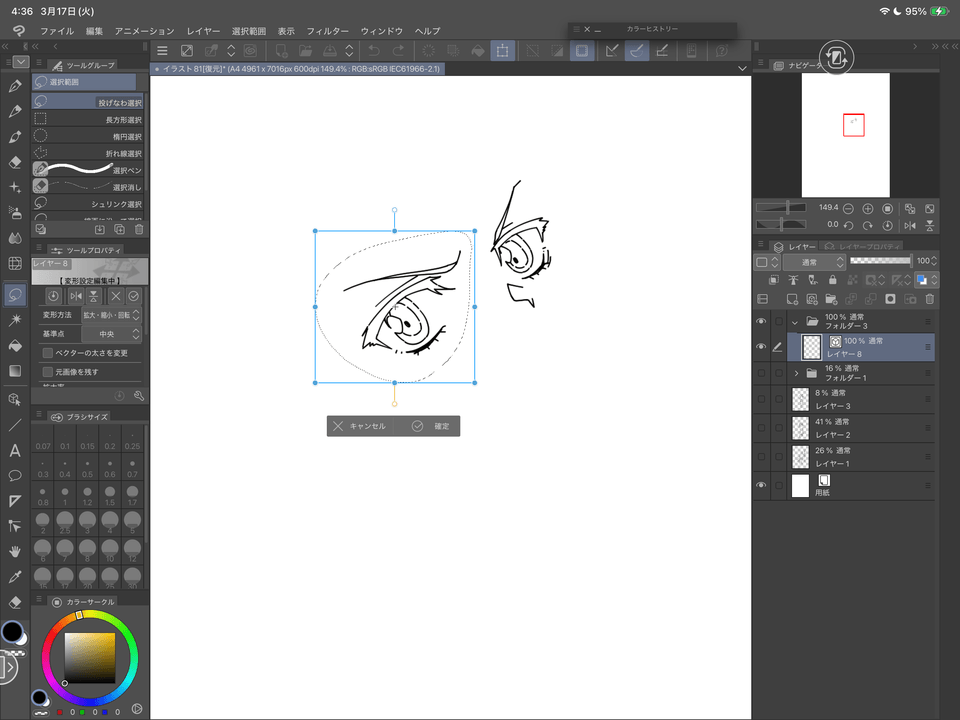Open the hamburger menu in the command bar
The height and width of the screenshot is (720, 960).
coord(162,51)
